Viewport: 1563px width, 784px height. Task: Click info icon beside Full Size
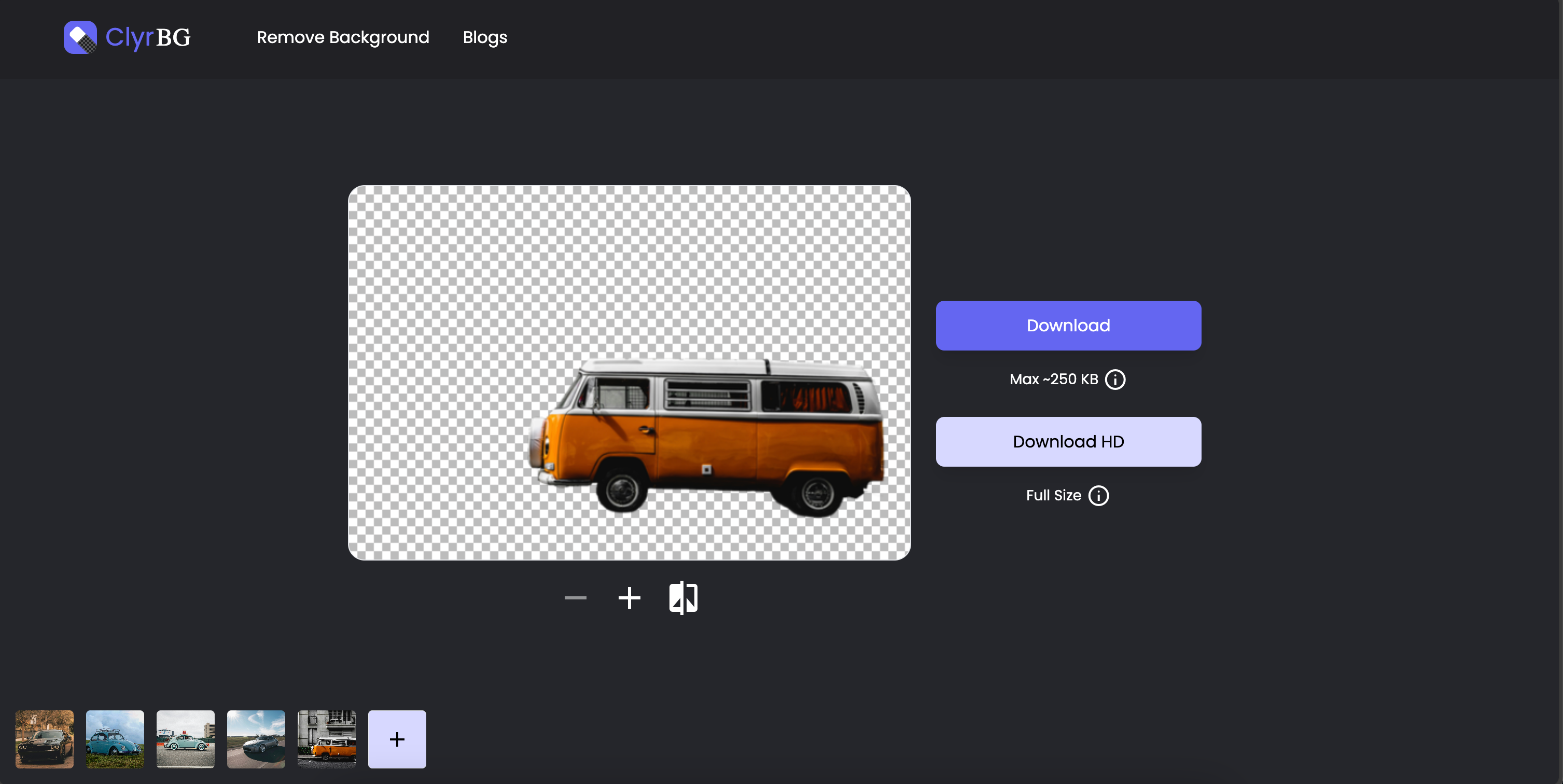point(1098,495)
